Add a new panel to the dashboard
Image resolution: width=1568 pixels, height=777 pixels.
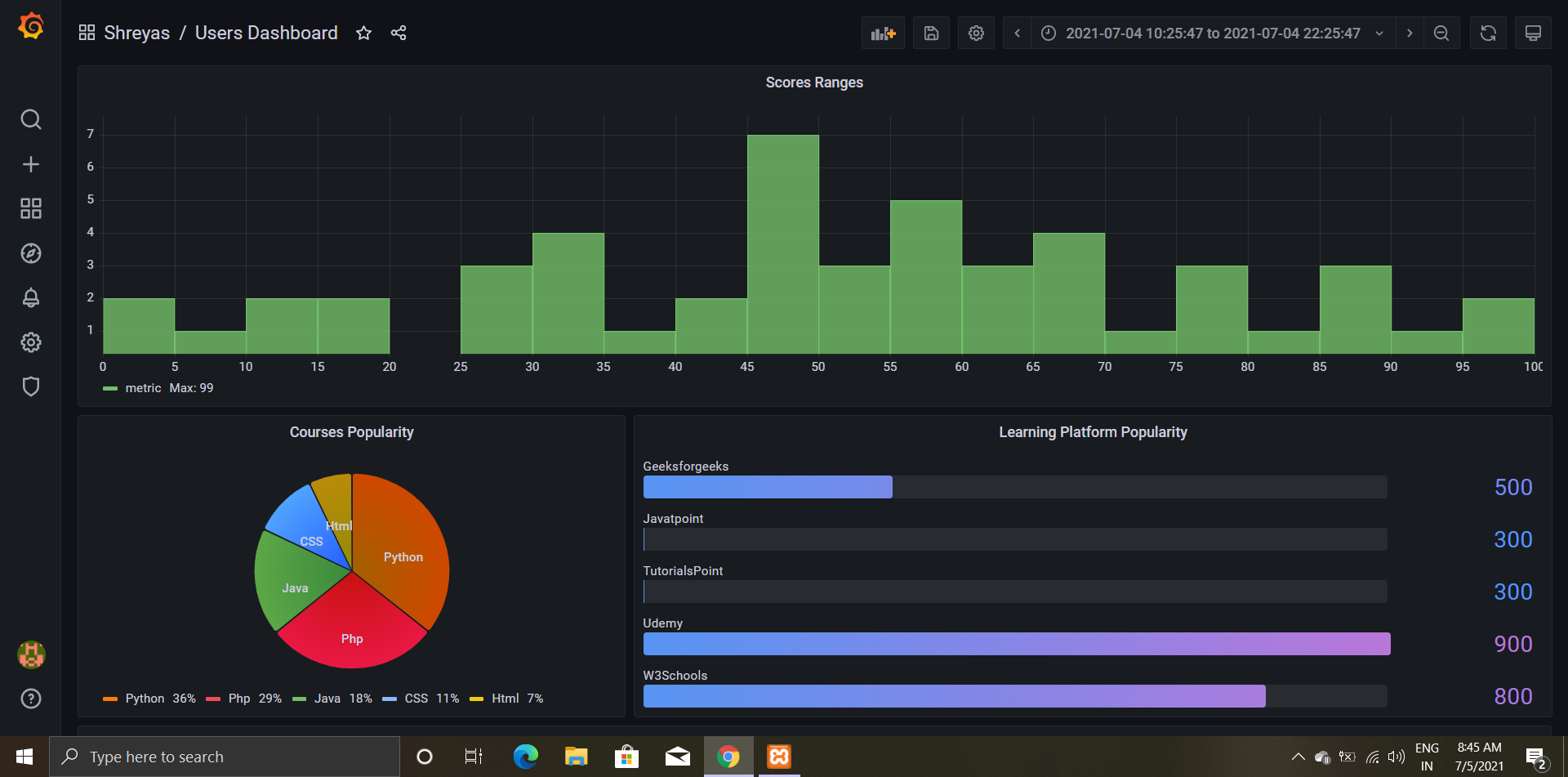click(x=882, y=33)
